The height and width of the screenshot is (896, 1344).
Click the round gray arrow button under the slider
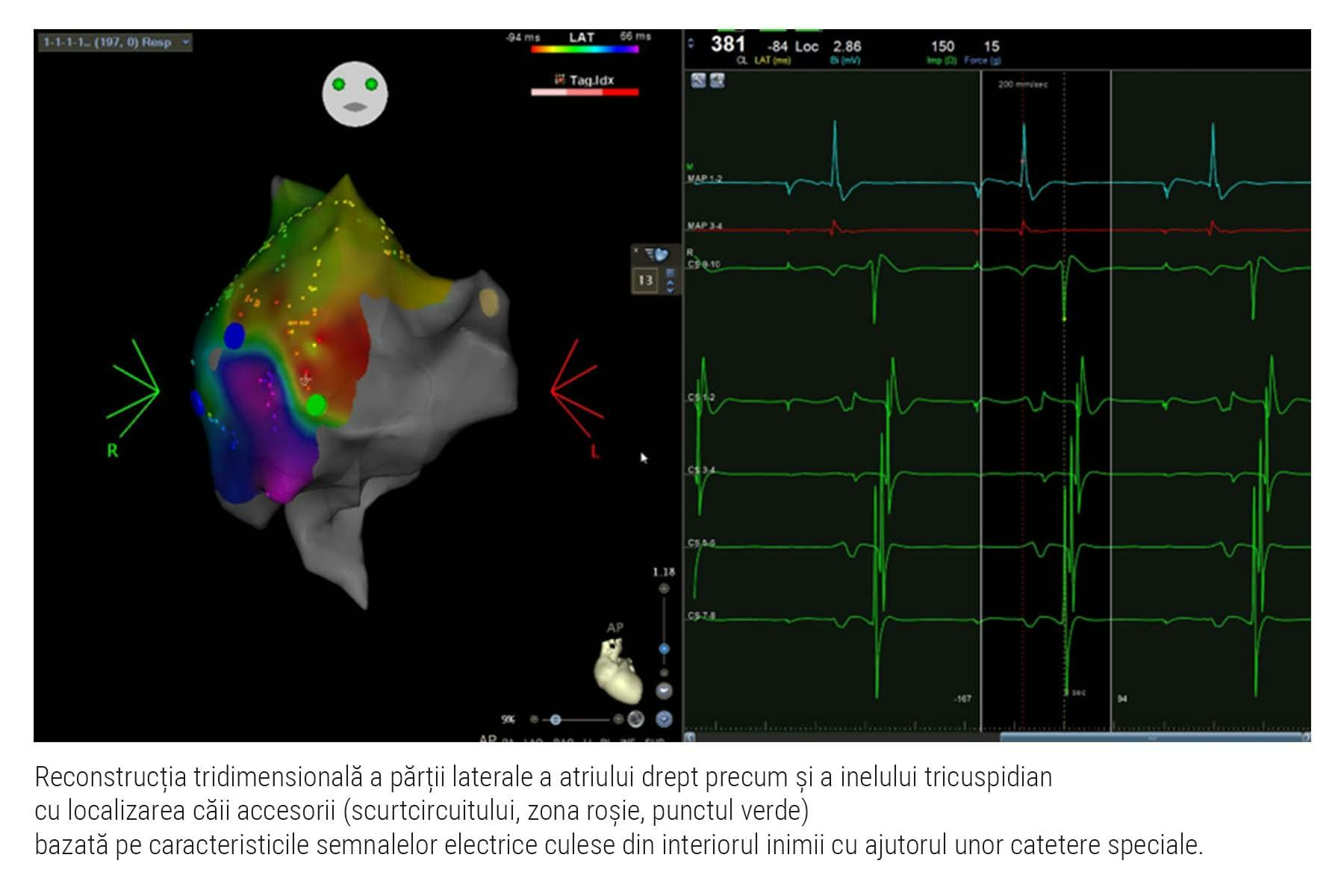coord(664,691)
